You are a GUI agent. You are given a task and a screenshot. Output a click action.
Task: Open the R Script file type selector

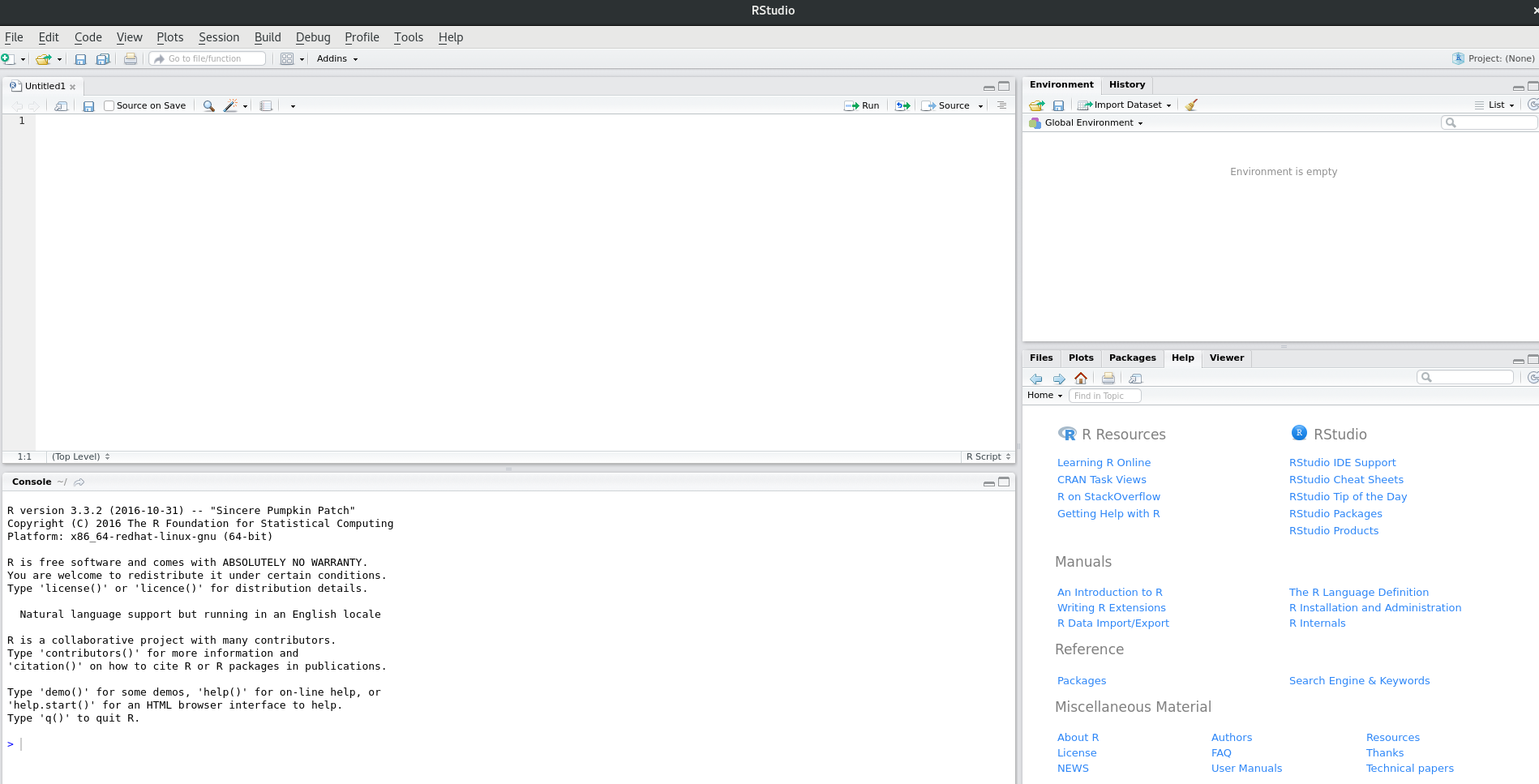click(x=988, y=456)
